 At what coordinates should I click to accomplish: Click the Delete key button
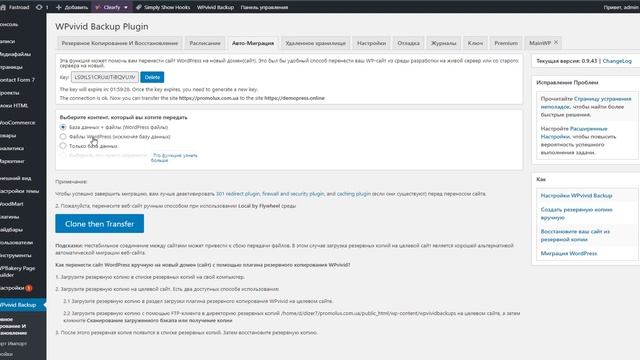pyautogui.click(x=152, y=77)
